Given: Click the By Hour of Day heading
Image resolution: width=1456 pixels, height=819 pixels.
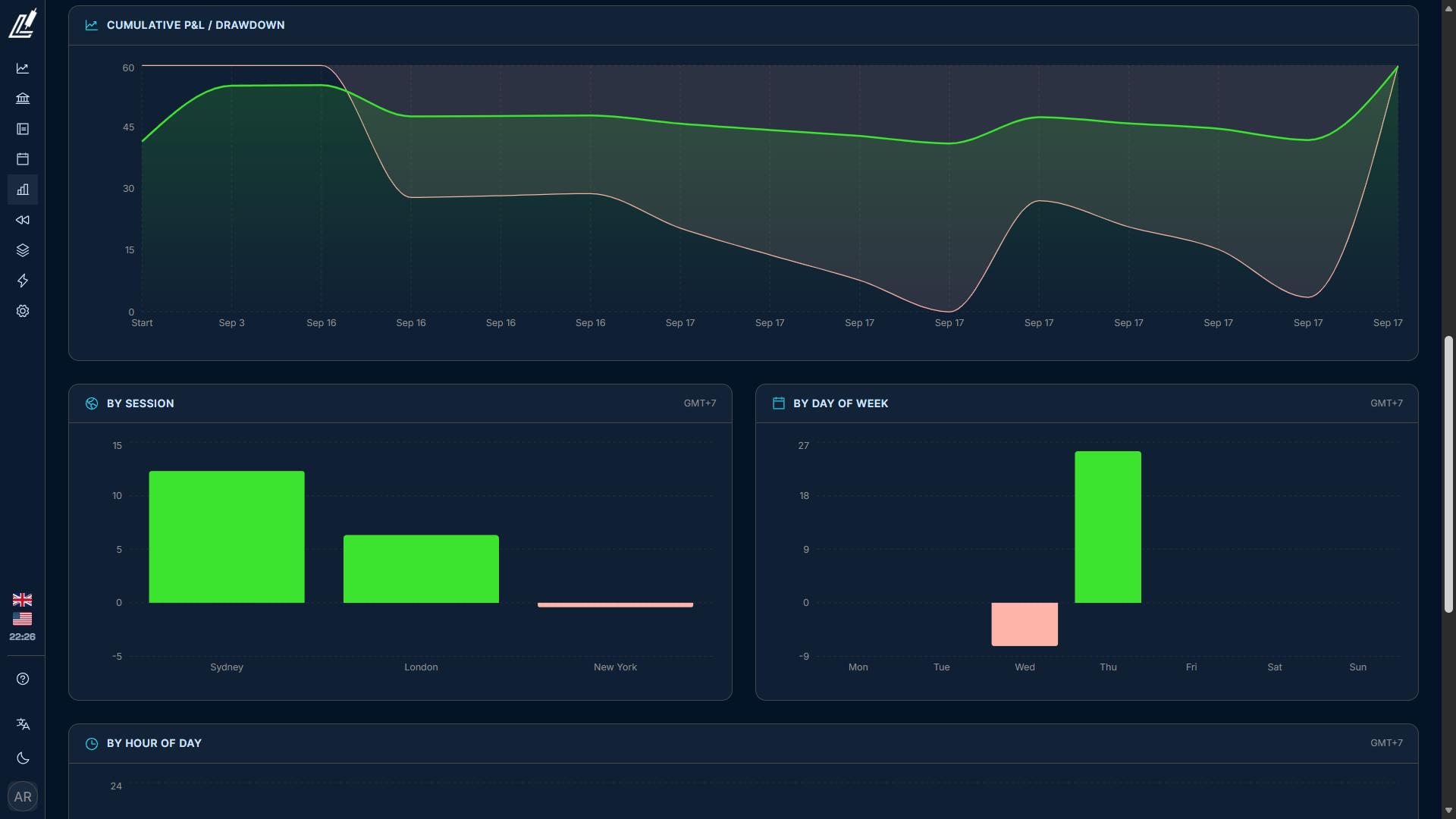Looking at the screenshot, I should coord(154,743).
